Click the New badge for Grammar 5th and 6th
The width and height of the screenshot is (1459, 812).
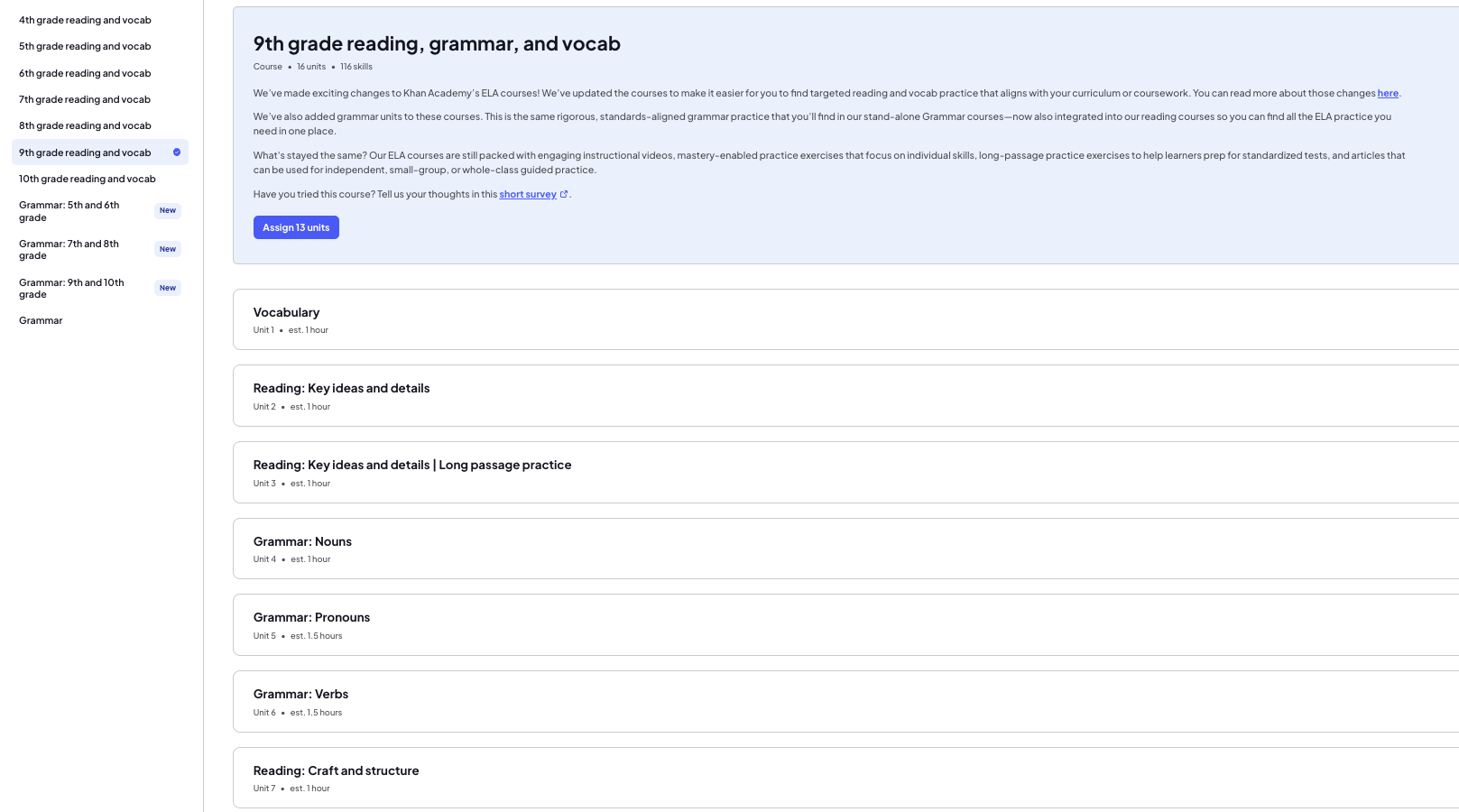point(168,210)
